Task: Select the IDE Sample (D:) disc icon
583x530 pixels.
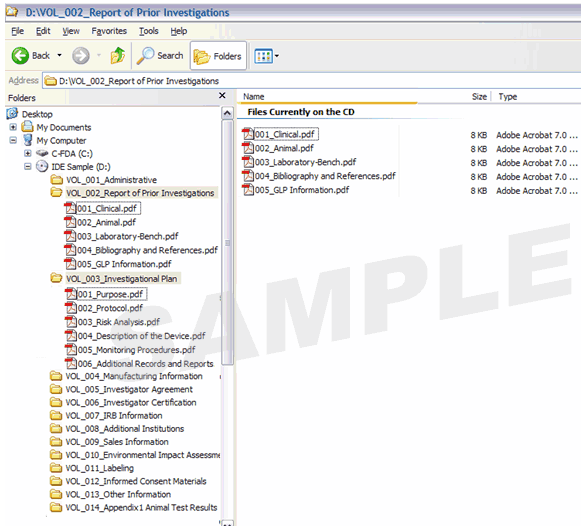Action: pyautogui.click(x=42, y=166)
